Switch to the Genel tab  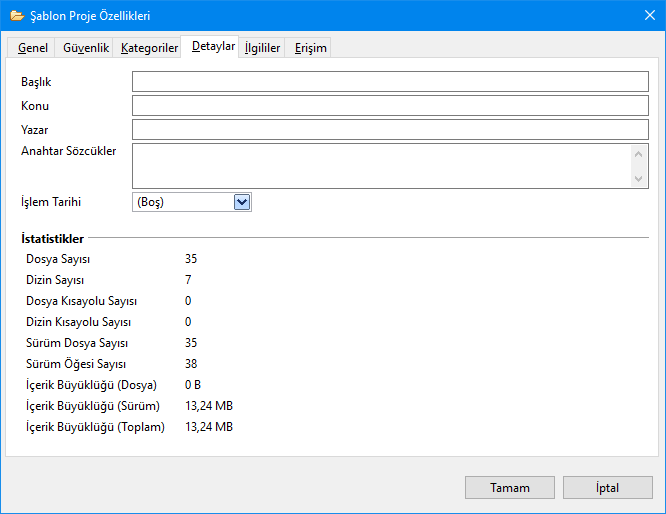coord(33,48)
